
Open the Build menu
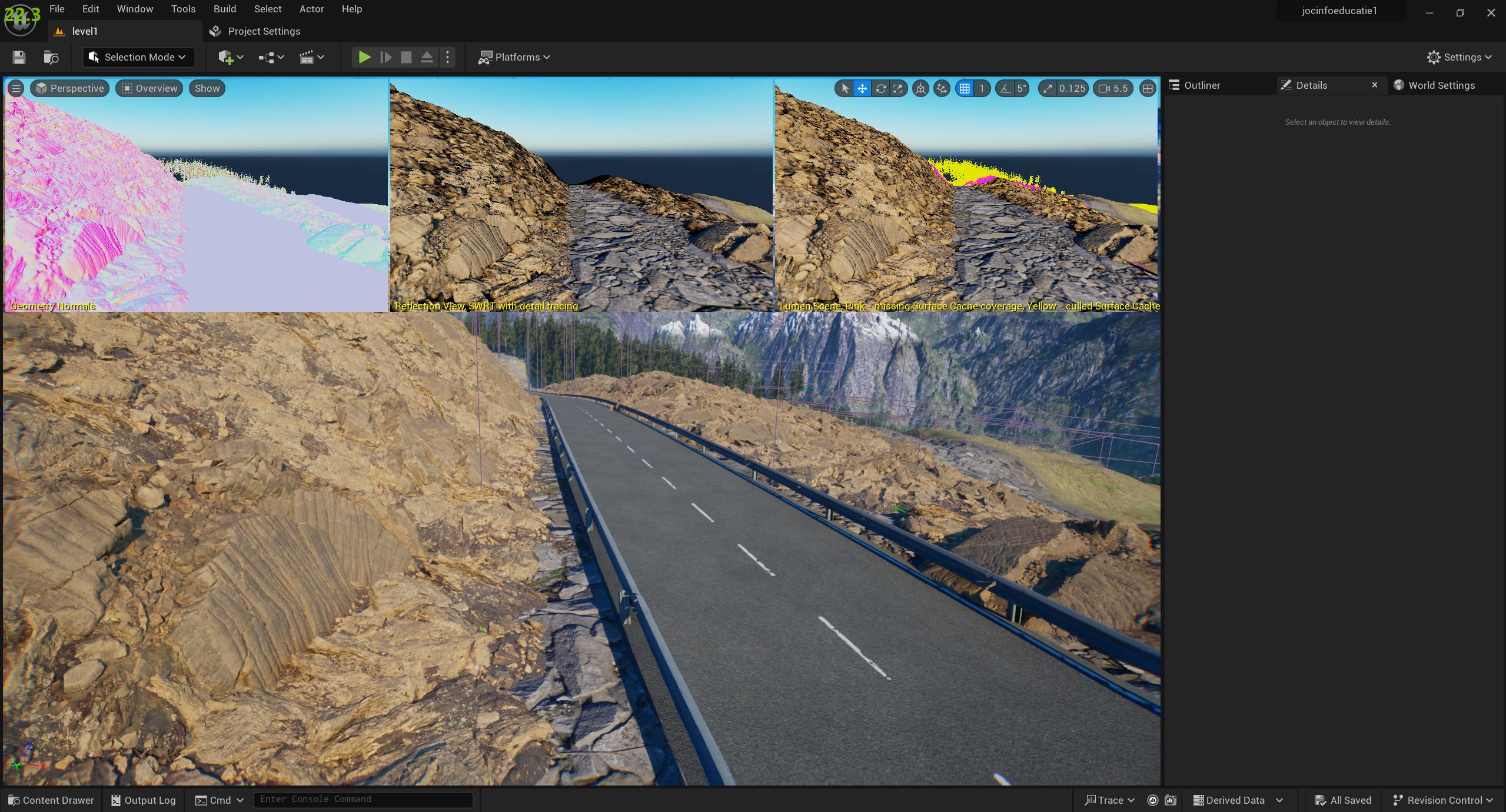[225, 9]
